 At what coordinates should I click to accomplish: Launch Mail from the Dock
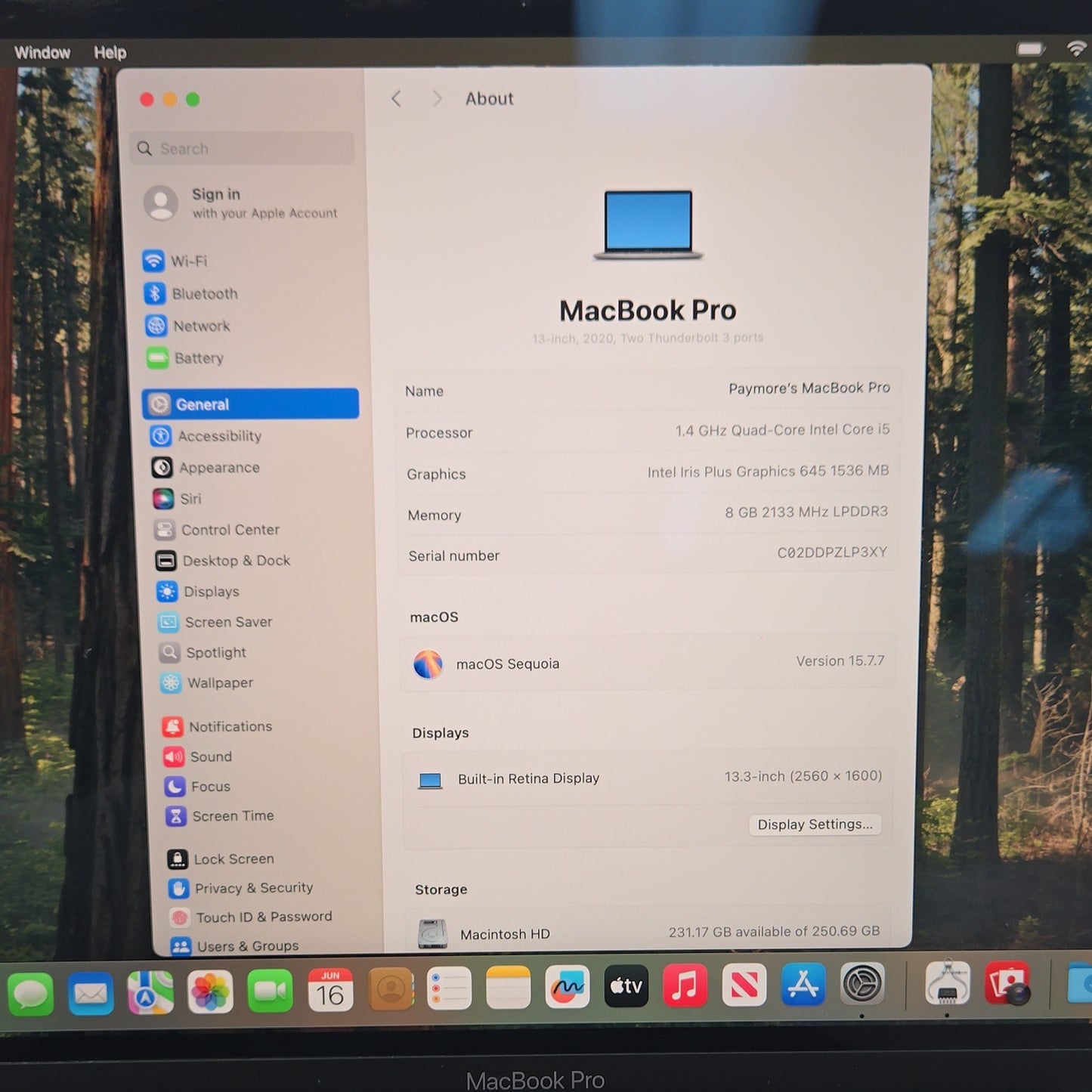[x=90, y=993]
